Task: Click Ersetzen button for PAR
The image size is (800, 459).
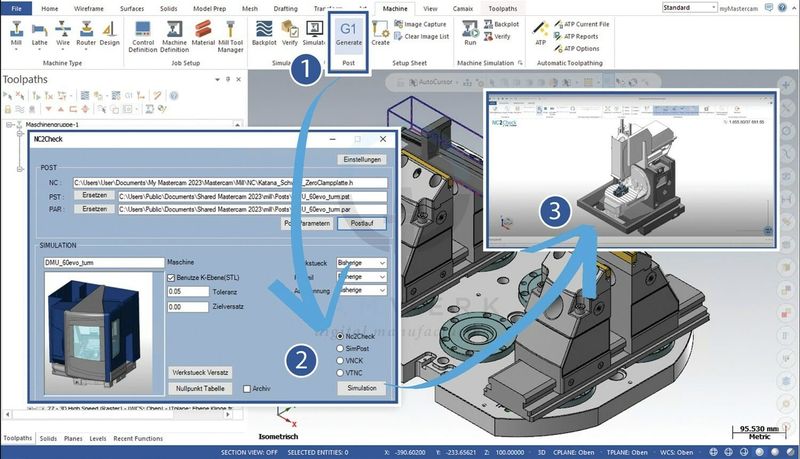Action: (94, 209)
